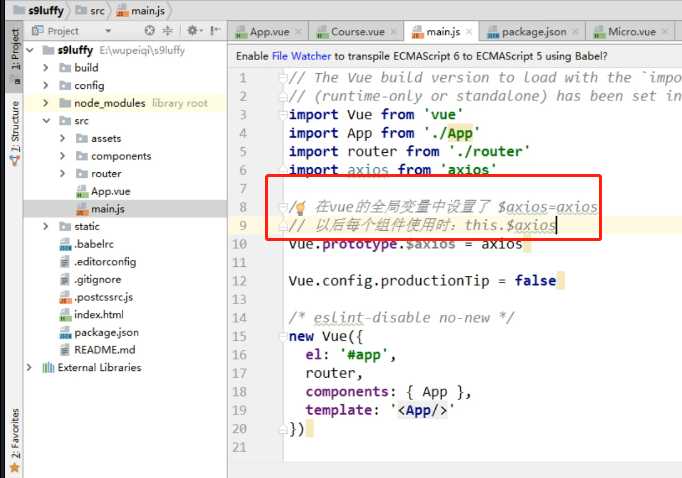This screenshot has height=478, width=682.
Task: Collapse the s9luffy project root
Action: [x=30, y=50]
